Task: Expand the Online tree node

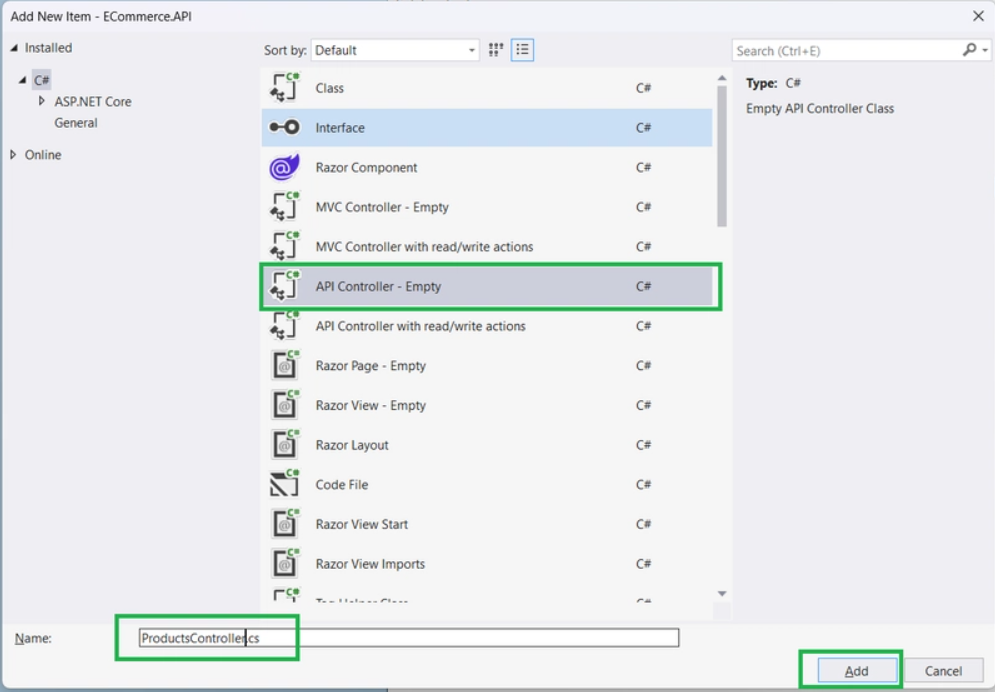Action: click(x=13, y=155)
